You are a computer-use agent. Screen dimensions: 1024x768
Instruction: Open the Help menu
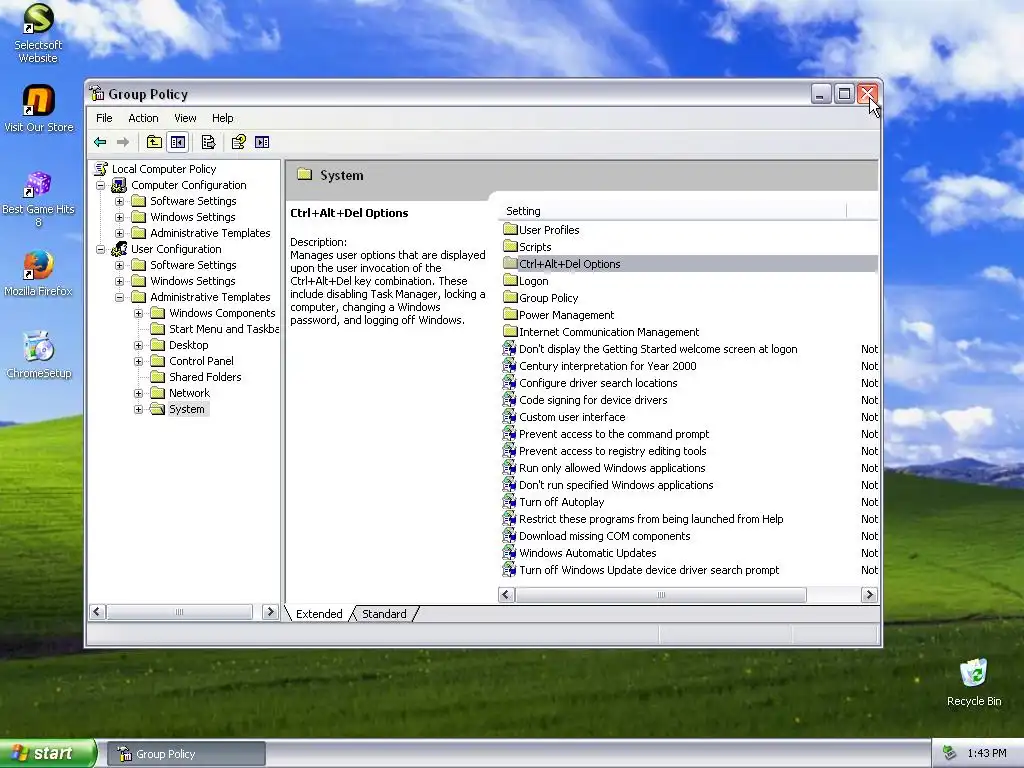(x=222, y=118)
